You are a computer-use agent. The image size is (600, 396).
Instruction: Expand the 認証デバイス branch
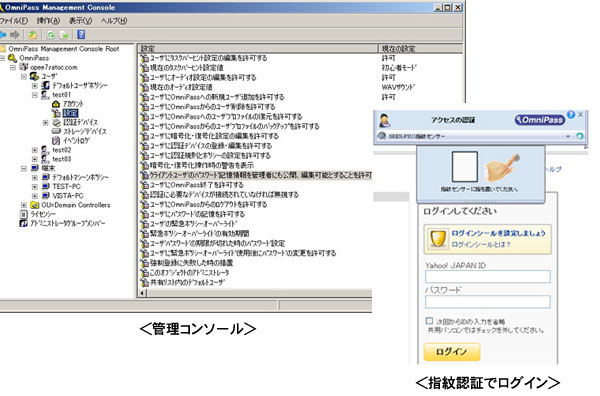pyautogui.click(x=46, y=122)
